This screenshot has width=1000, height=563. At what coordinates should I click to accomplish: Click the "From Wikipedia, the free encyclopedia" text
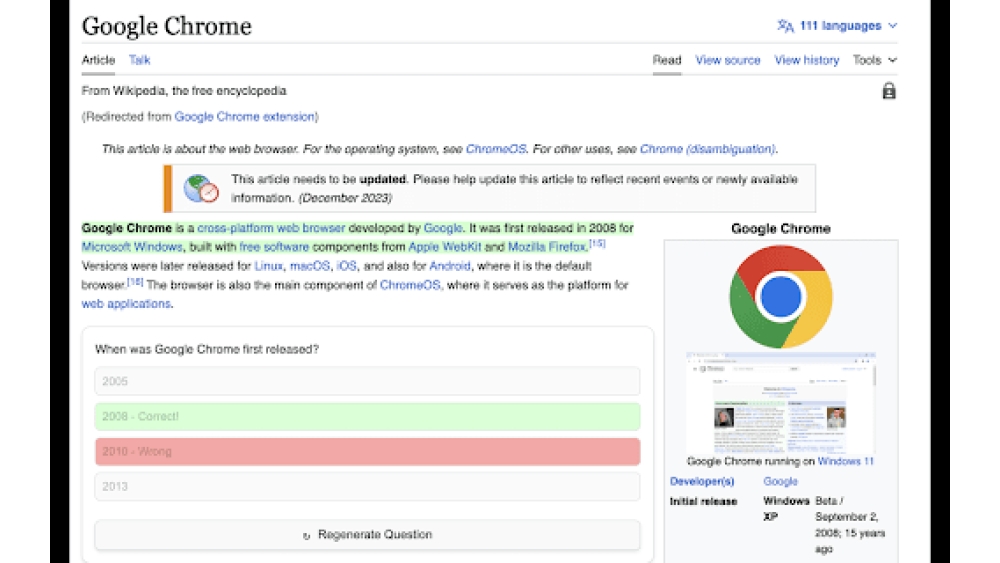coord(184,91)
